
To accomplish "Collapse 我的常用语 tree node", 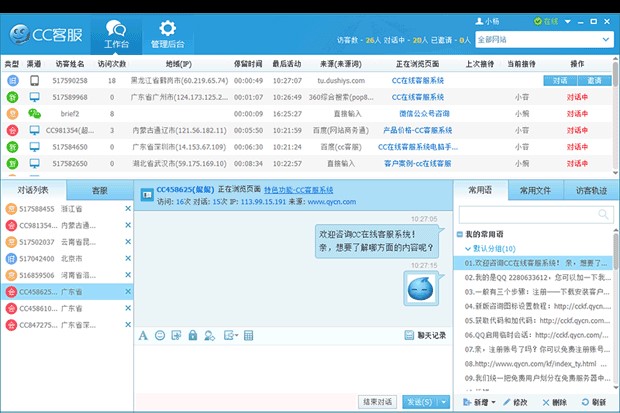I will click(x=461, y=234).
